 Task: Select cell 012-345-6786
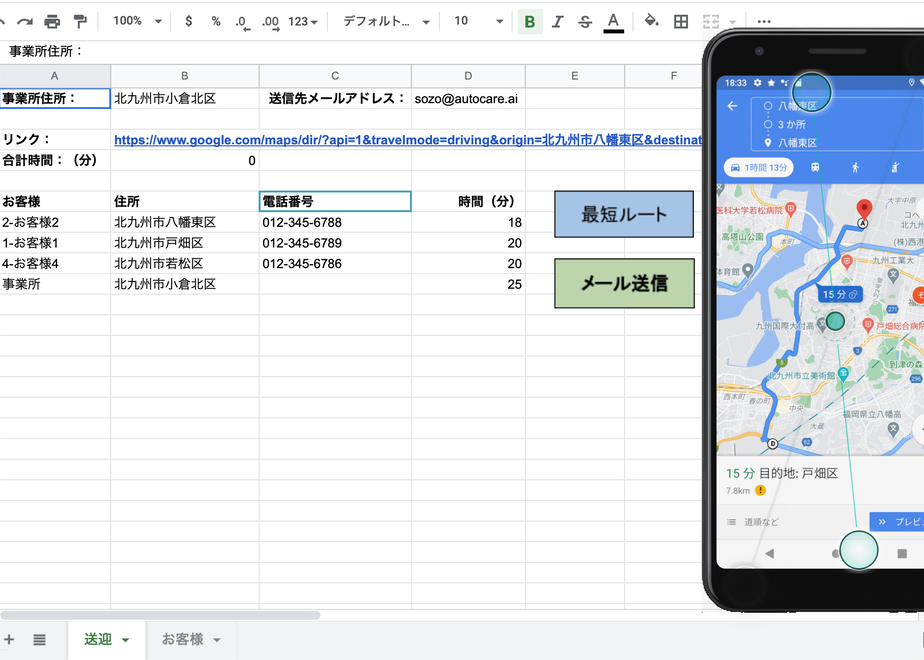pyautogui.click(x=335, y=263)
